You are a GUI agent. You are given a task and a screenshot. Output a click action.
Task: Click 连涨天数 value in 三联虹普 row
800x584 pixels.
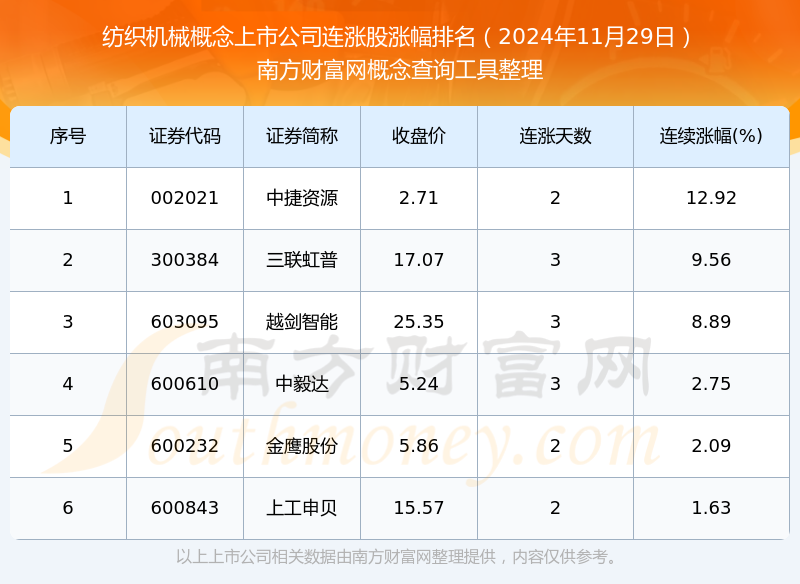click(x=555, y=260)
